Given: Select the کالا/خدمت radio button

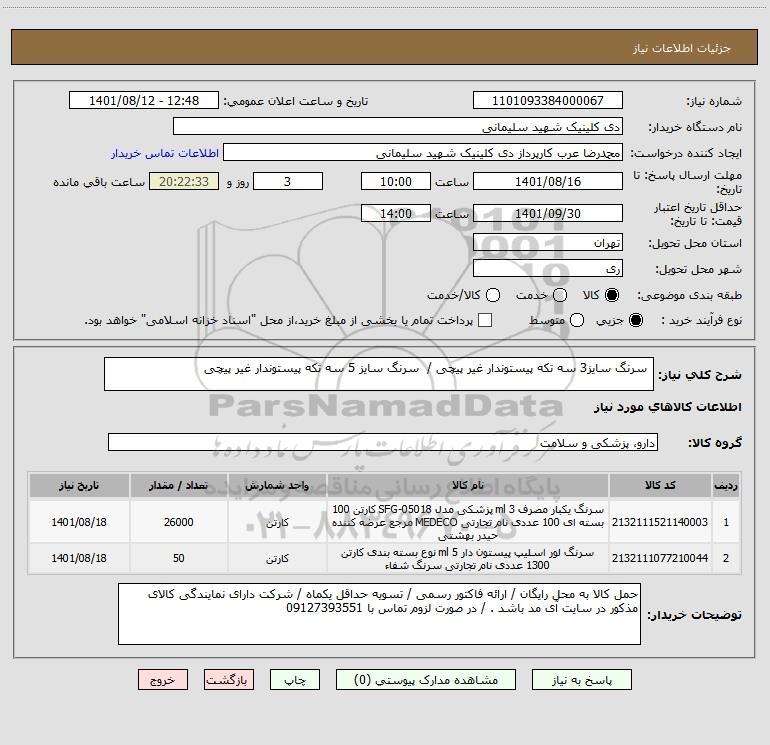Looking at the screenshot, I should click(493, 295).
